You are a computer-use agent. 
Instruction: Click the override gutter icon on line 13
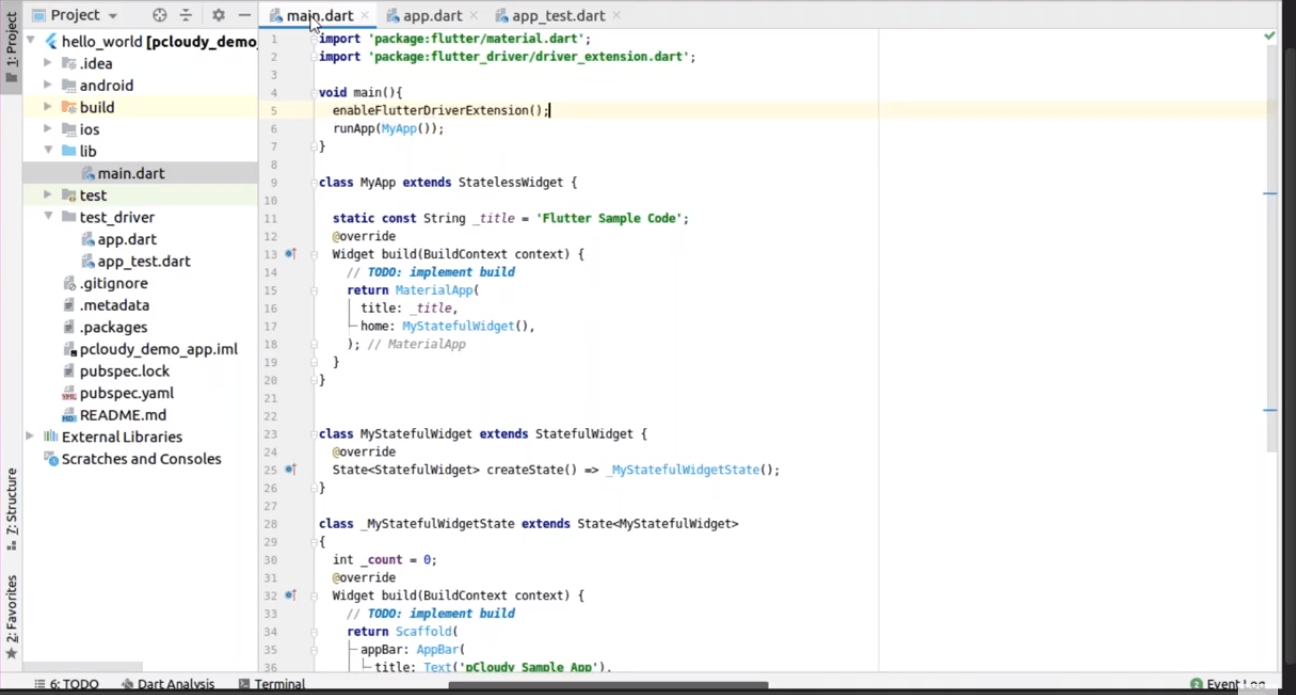click(290, 254)
